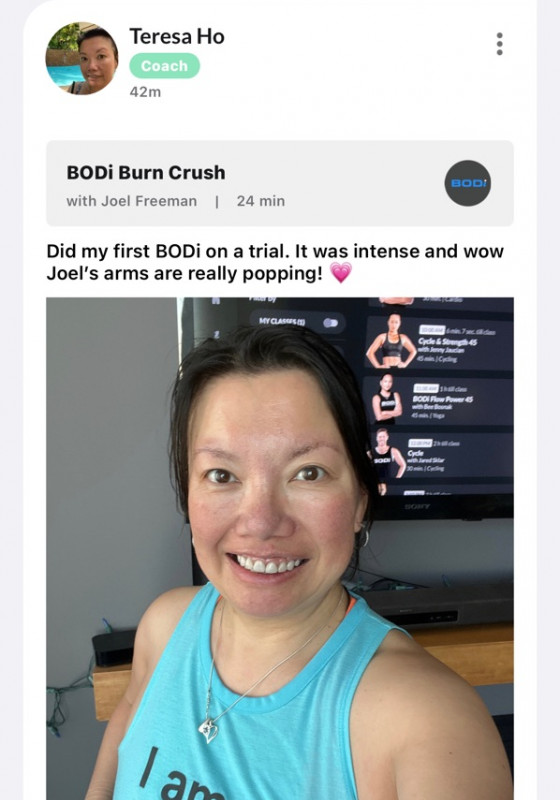
Task: Select the BODi Flow Power 45 trainer thumbnail
Action: click(387, 400)
